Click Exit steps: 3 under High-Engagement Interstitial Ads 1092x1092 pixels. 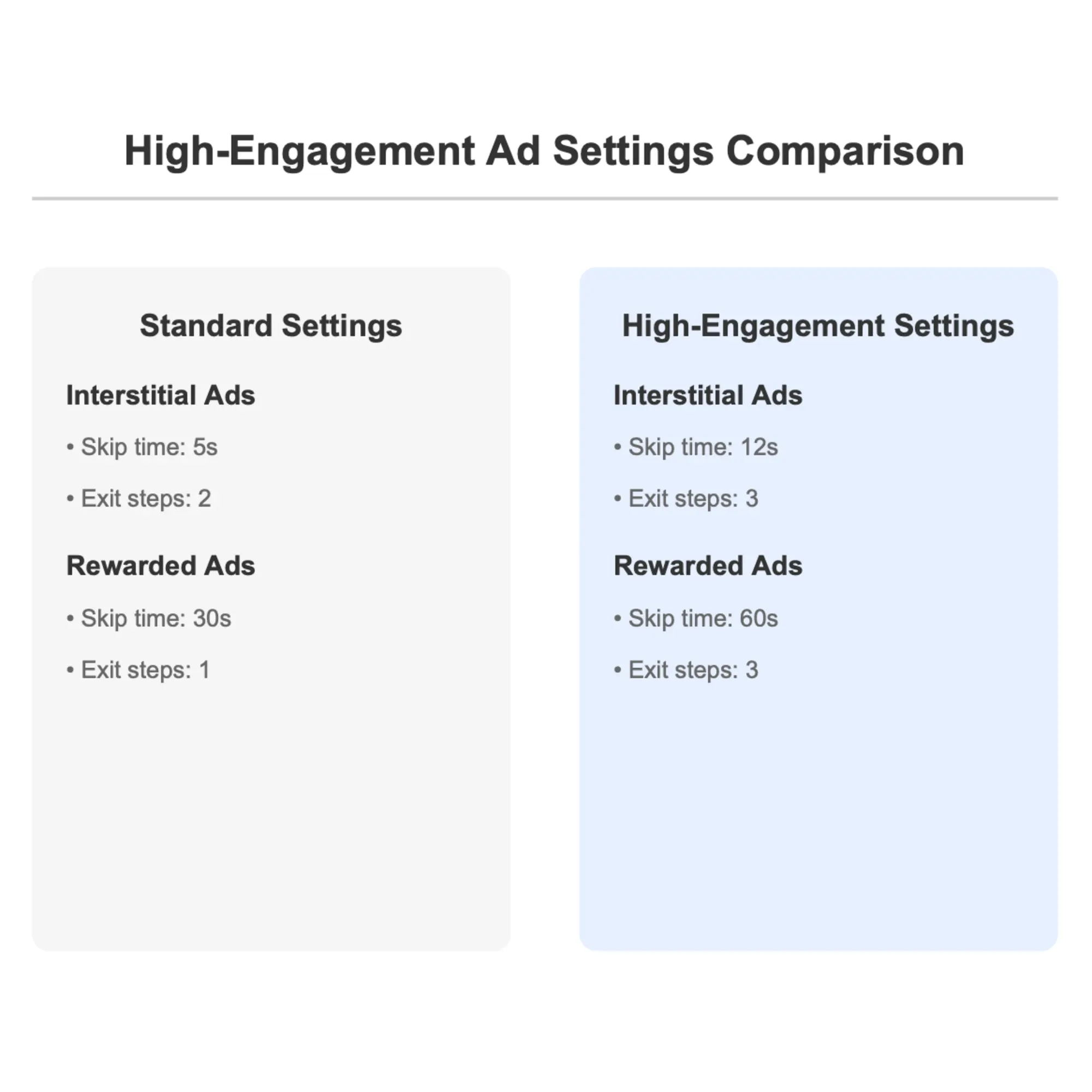686,498
